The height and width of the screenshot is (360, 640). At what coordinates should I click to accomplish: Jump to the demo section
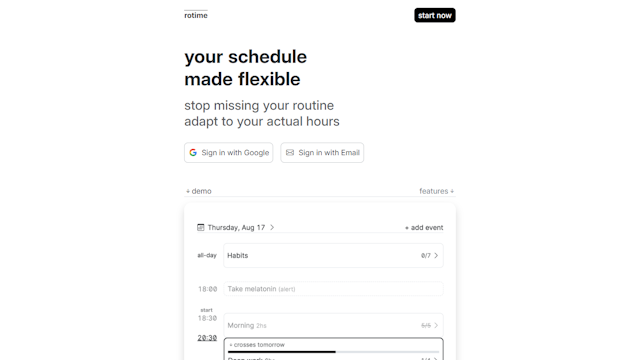[199, 191]
